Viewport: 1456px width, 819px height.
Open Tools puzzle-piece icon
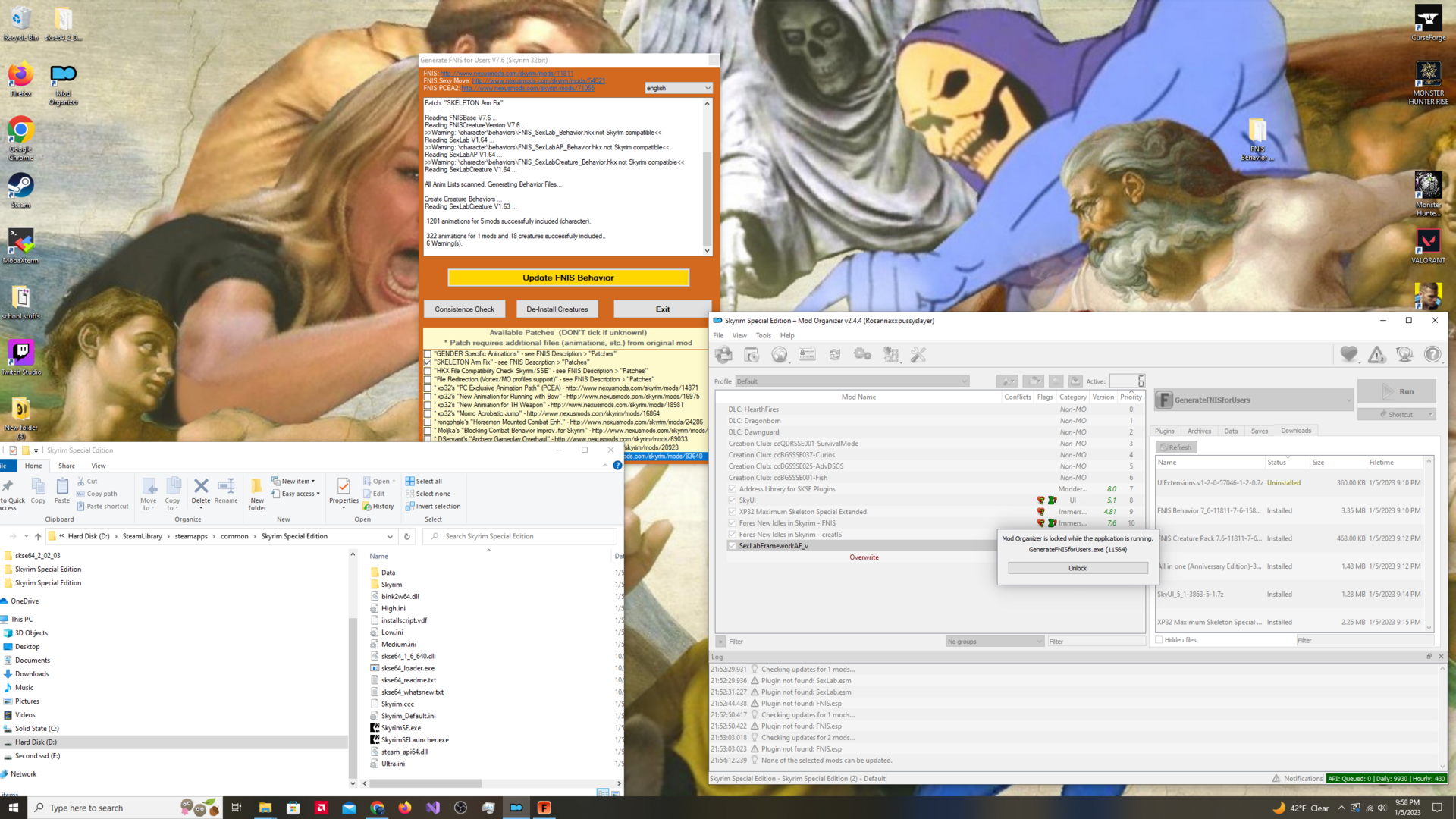pos(891,354)
